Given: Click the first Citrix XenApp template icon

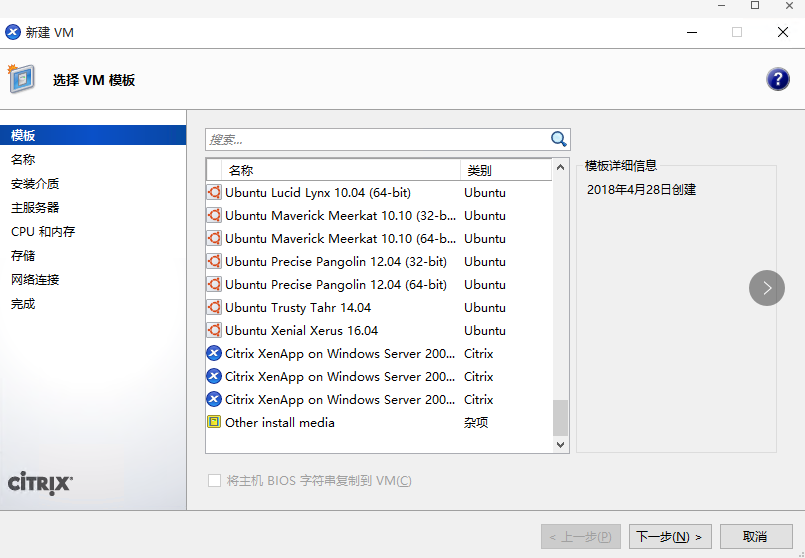Looking at the screenshot, I should 214,353.
